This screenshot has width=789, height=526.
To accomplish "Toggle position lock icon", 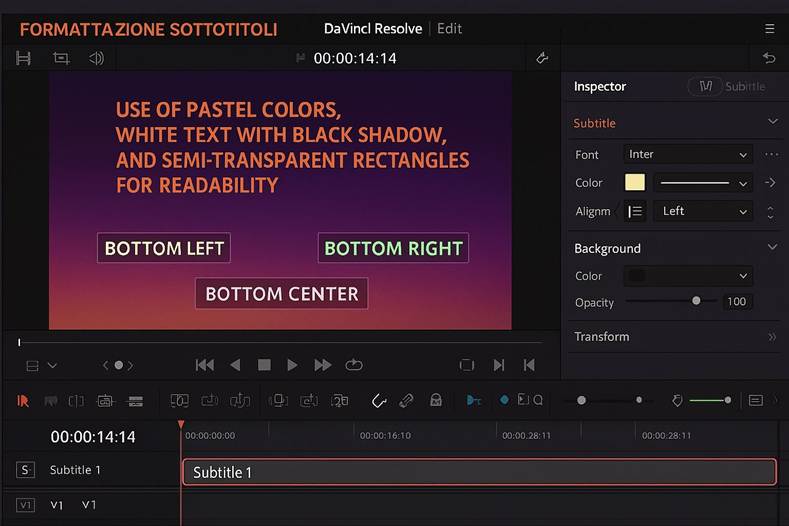I will 436,400.
